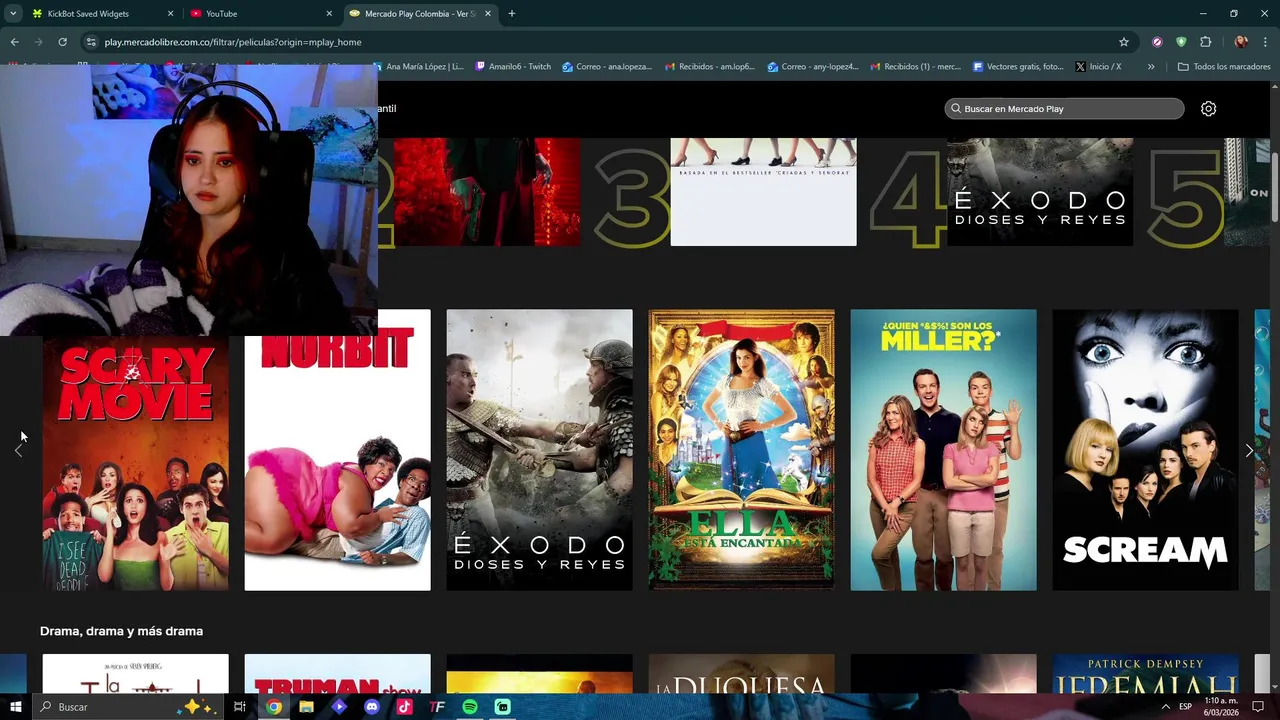Open top-ranked number 3 white poster
1280x720 pixels.
(x=763, y=192)
